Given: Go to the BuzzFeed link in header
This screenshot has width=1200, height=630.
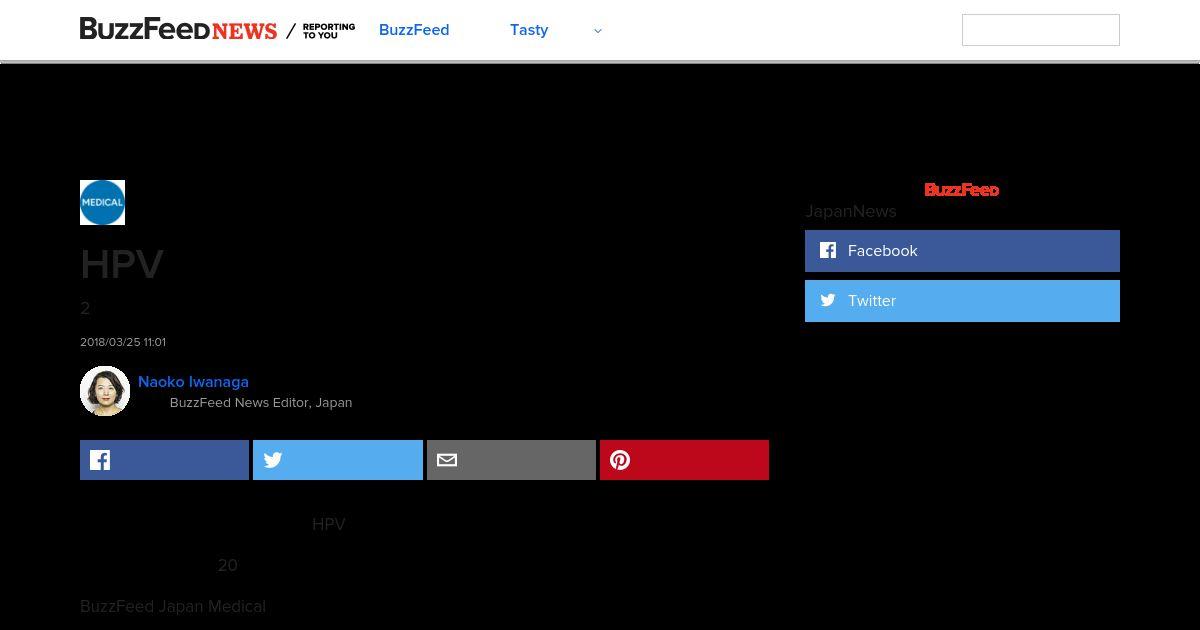Looking at the screenshot, I should tap(414, 30).
